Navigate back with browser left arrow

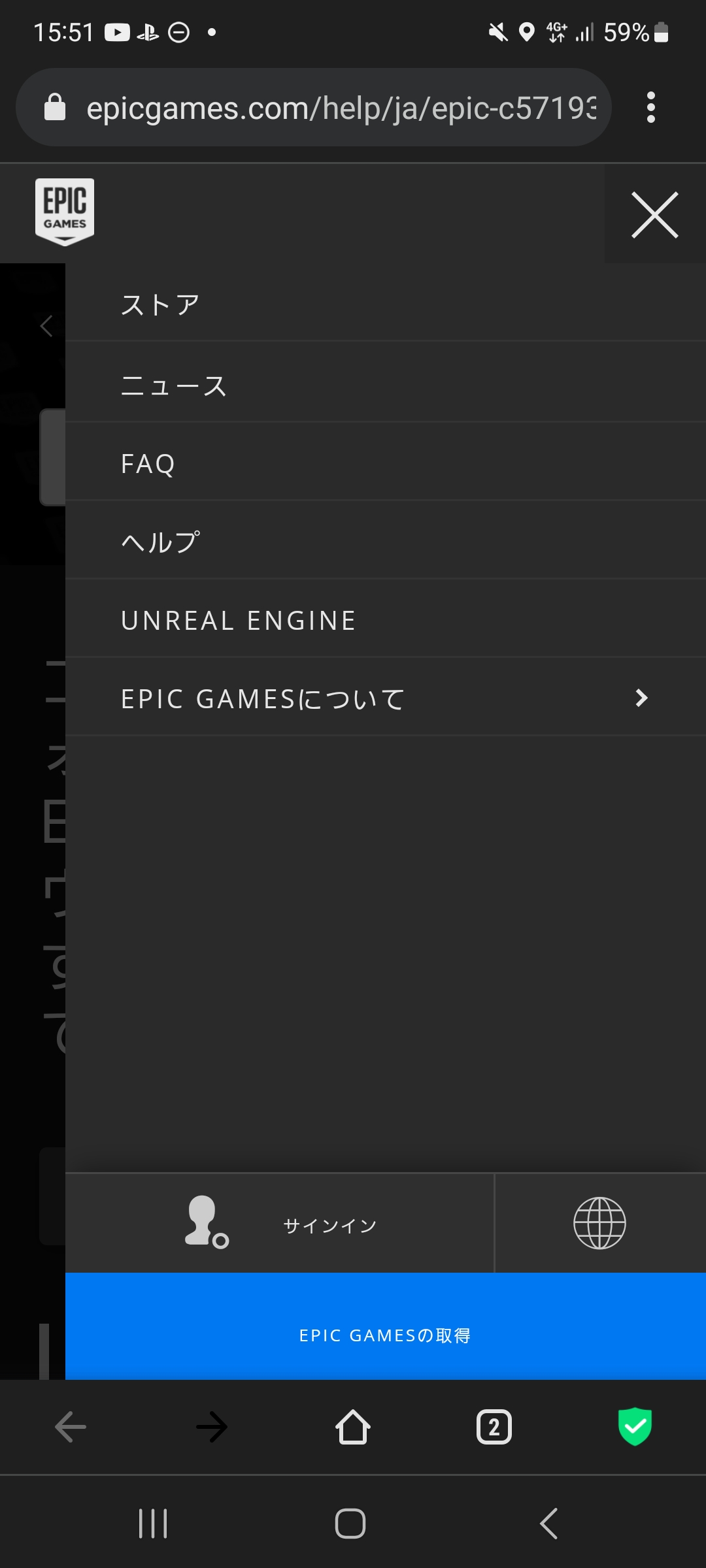click(x=71, y=1427)
